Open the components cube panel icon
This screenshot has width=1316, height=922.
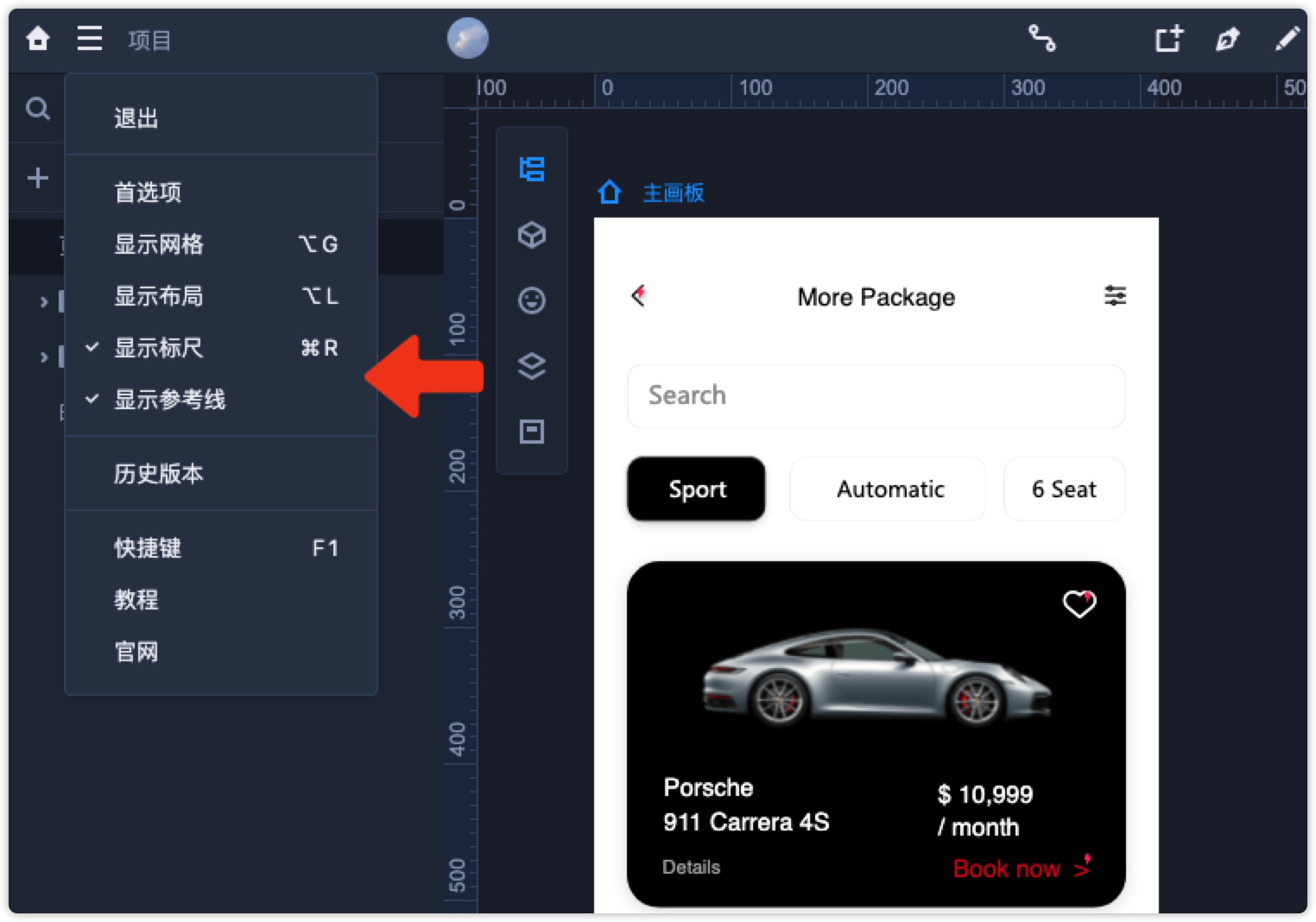[x=532, y=235]
